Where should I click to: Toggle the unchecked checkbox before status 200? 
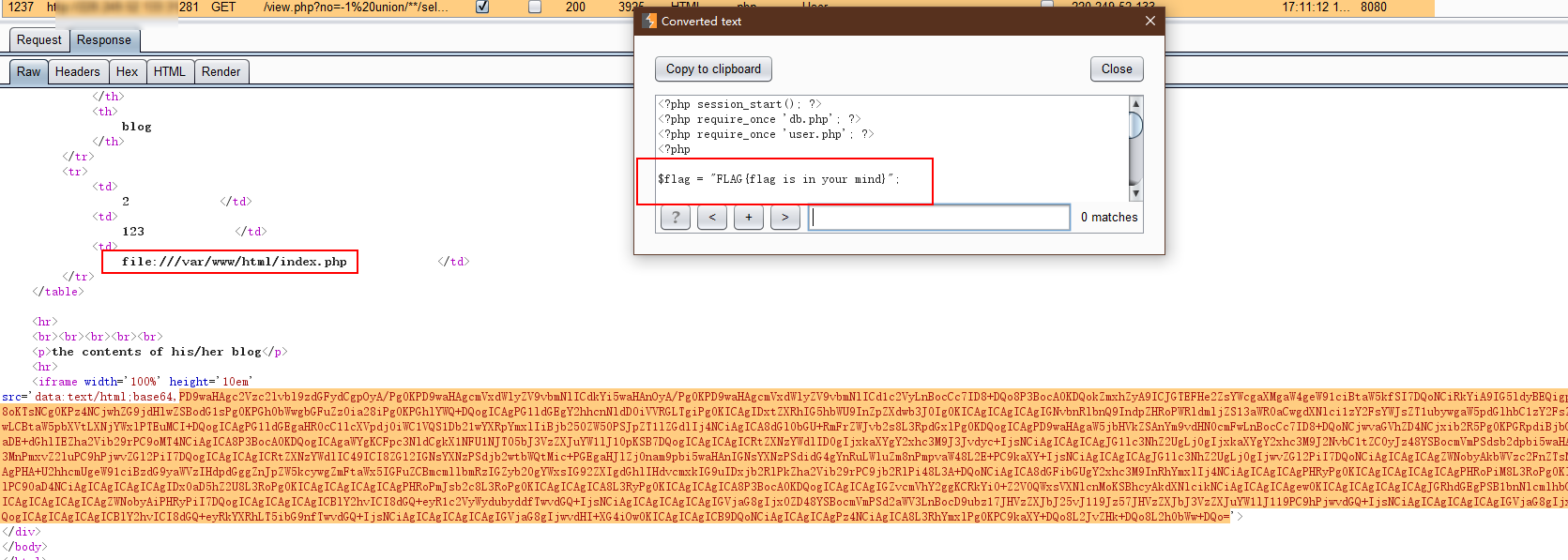pyautogui.click(x=535, y=7)
